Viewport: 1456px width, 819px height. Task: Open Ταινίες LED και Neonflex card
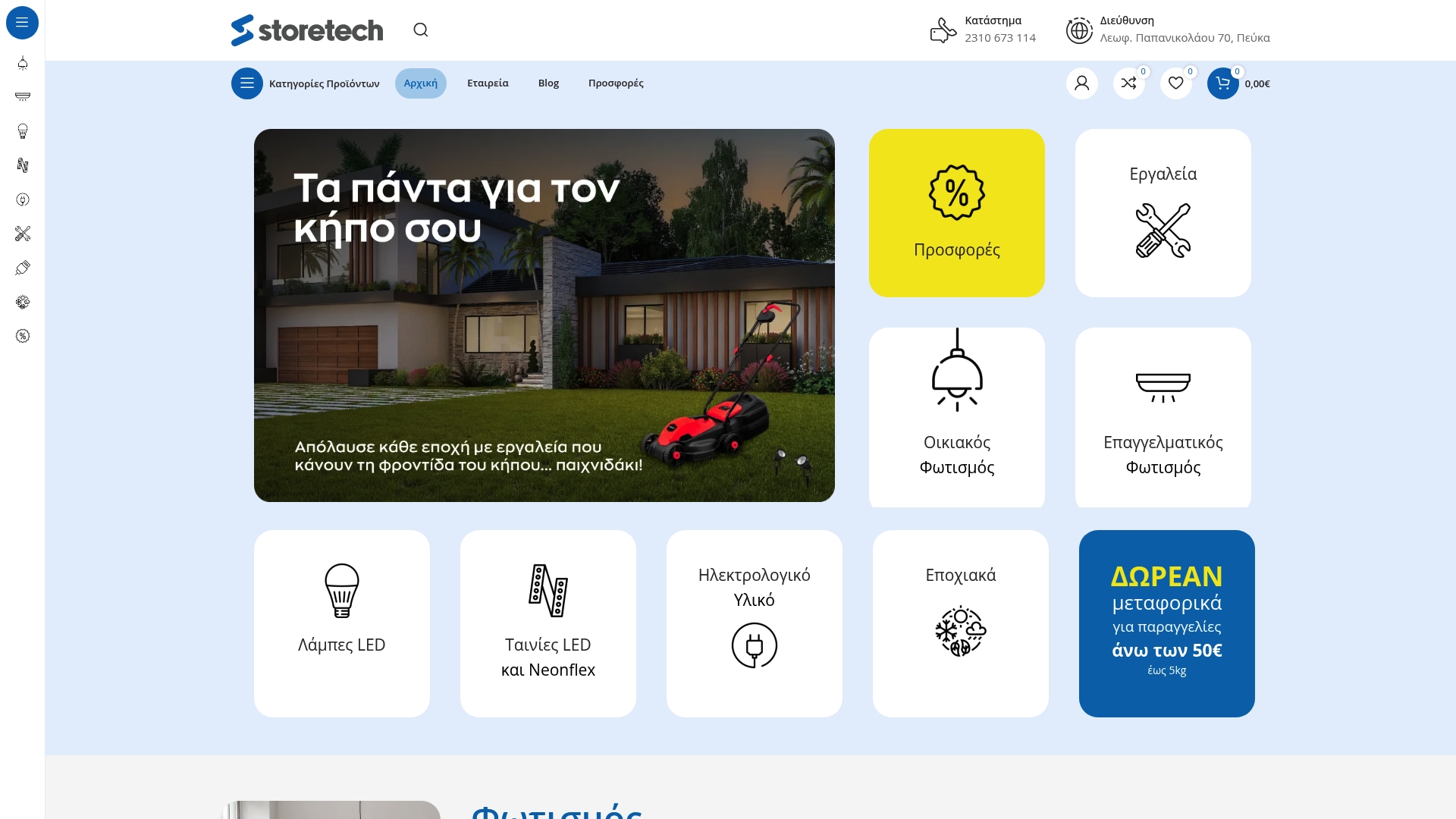coord(548,623)
